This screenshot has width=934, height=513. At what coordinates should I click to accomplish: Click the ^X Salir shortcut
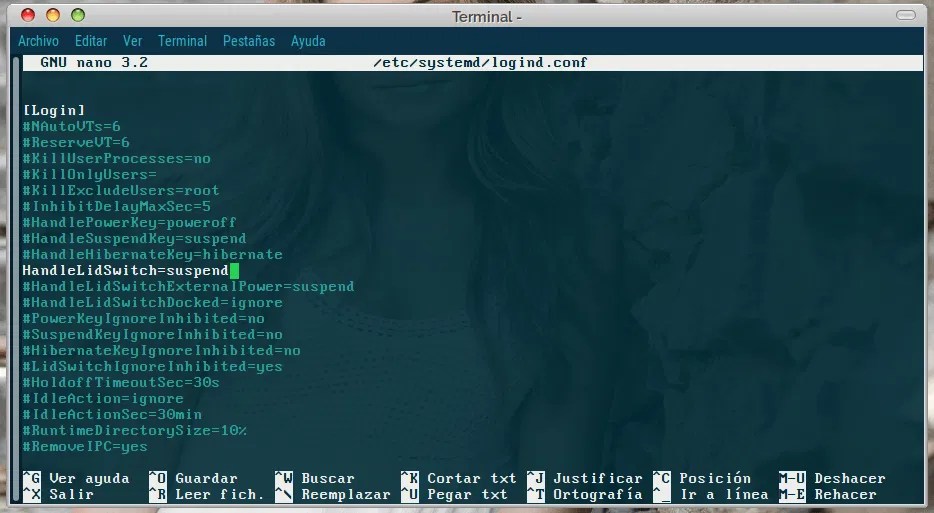[58, 495]
